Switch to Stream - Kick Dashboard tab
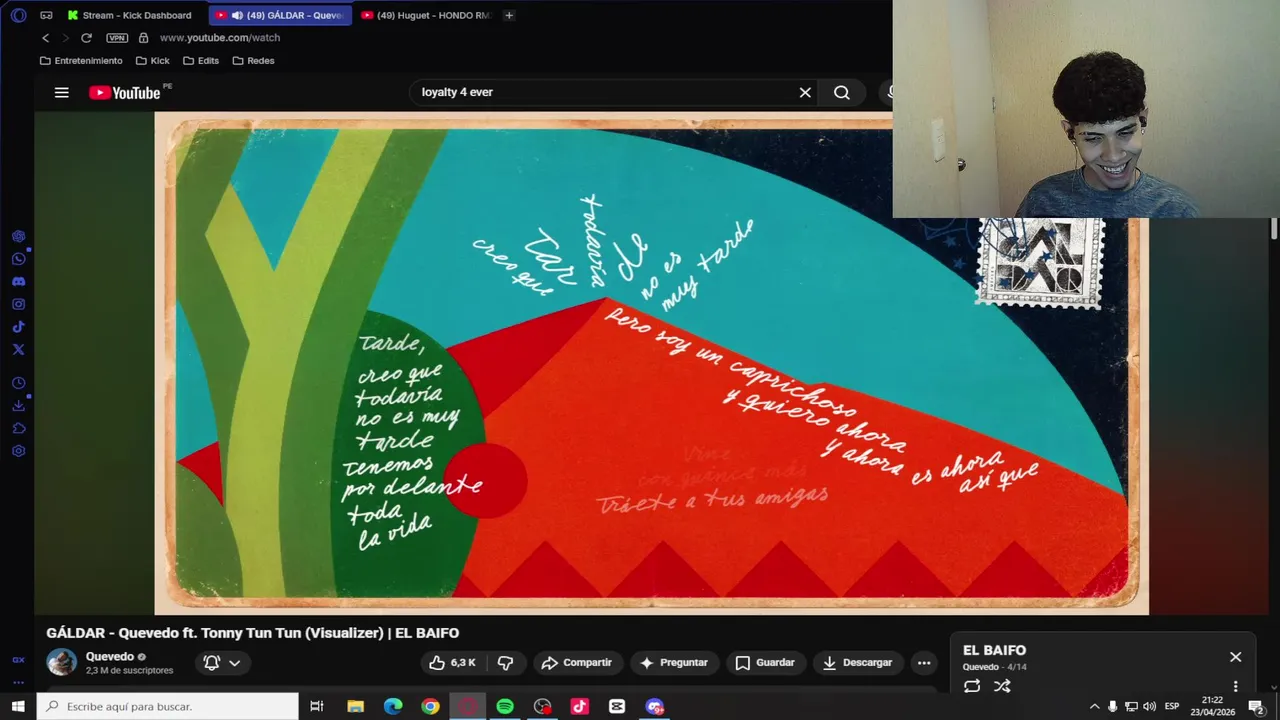 click(130, 15)
